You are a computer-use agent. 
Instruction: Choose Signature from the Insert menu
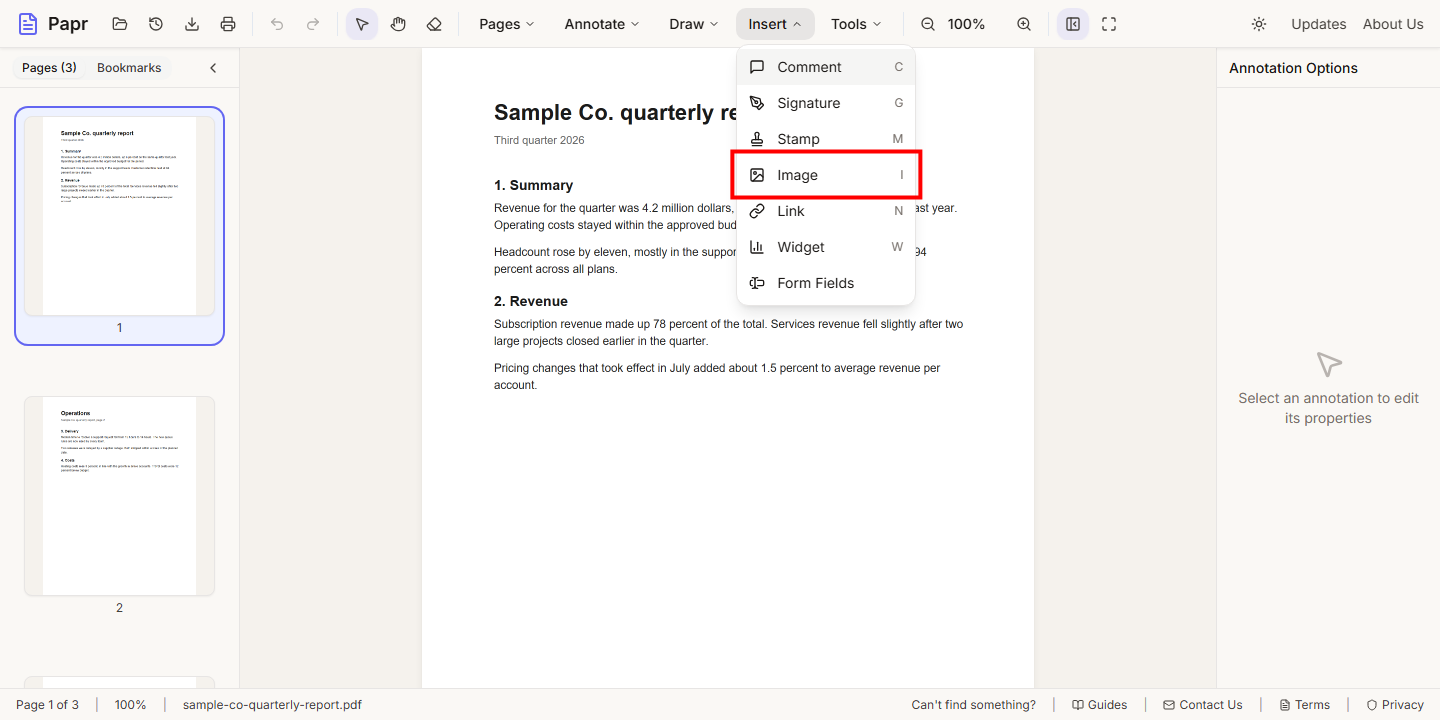(x=826, y=103)
